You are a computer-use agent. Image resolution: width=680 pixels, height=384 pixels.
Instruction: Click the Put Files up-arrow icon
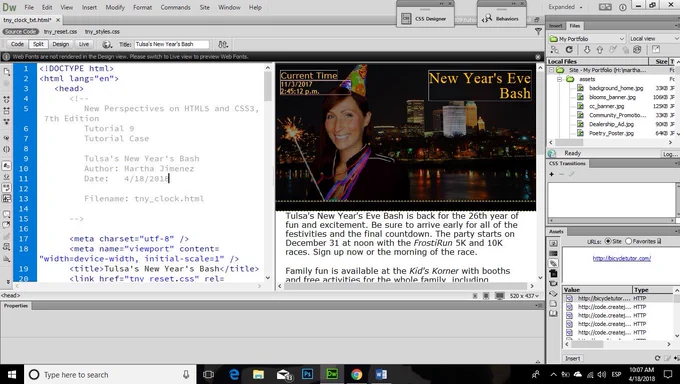click(x=599, y=50)
